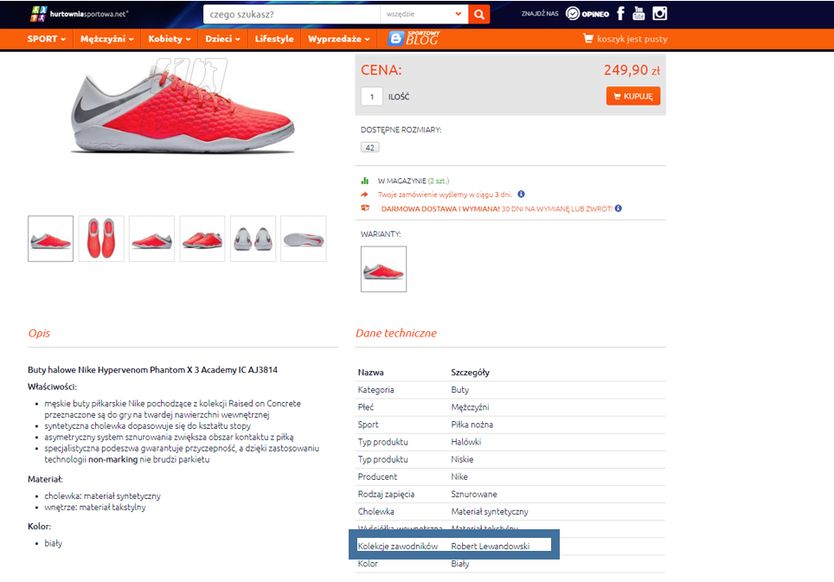Viewport: 834px width, 582px height.
Task: Open the Lifestyle menu item
Action: pyautogui.click(x=274, y=39)
